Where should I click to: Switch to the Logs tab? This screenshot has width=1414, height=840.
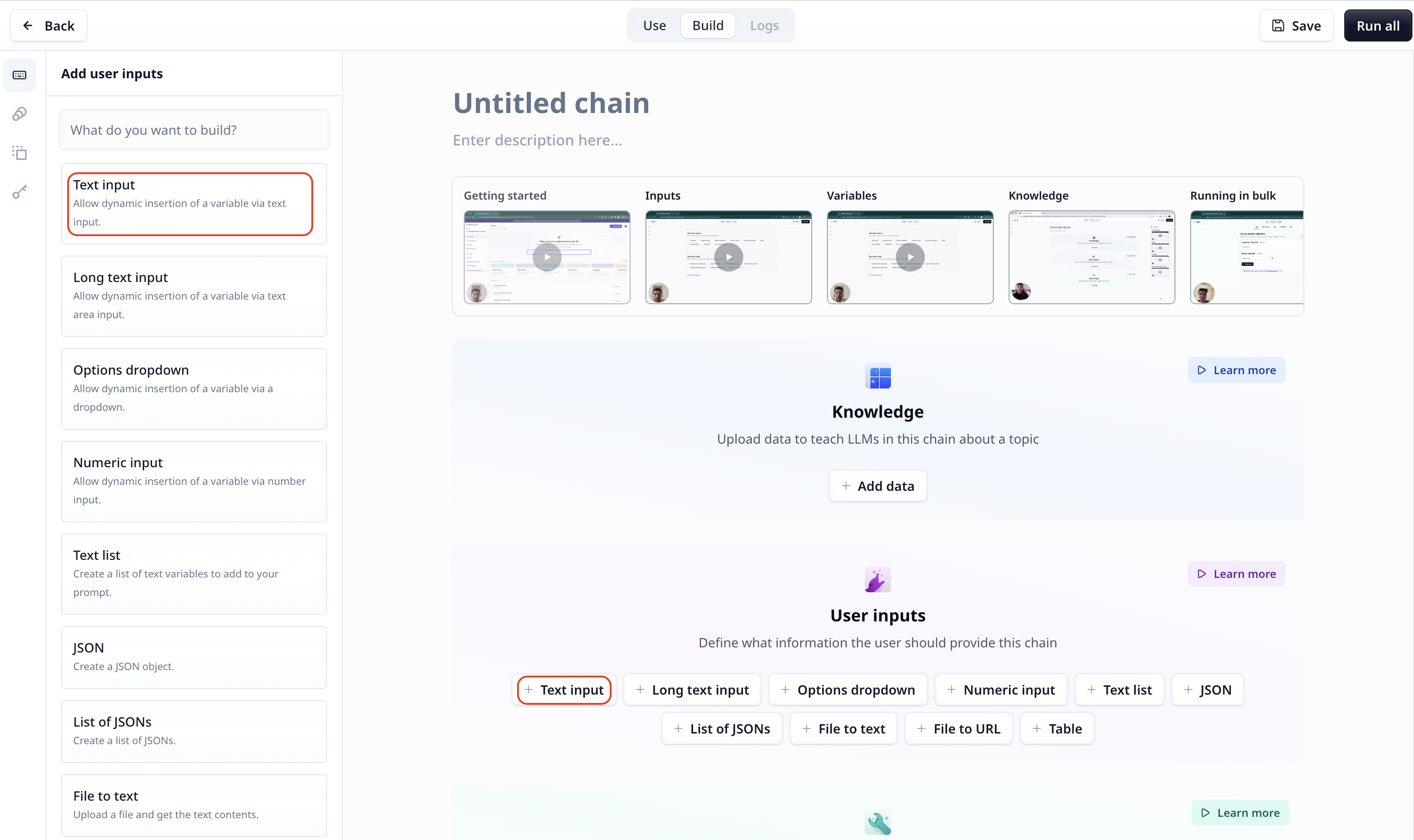[x=764, y=25]
